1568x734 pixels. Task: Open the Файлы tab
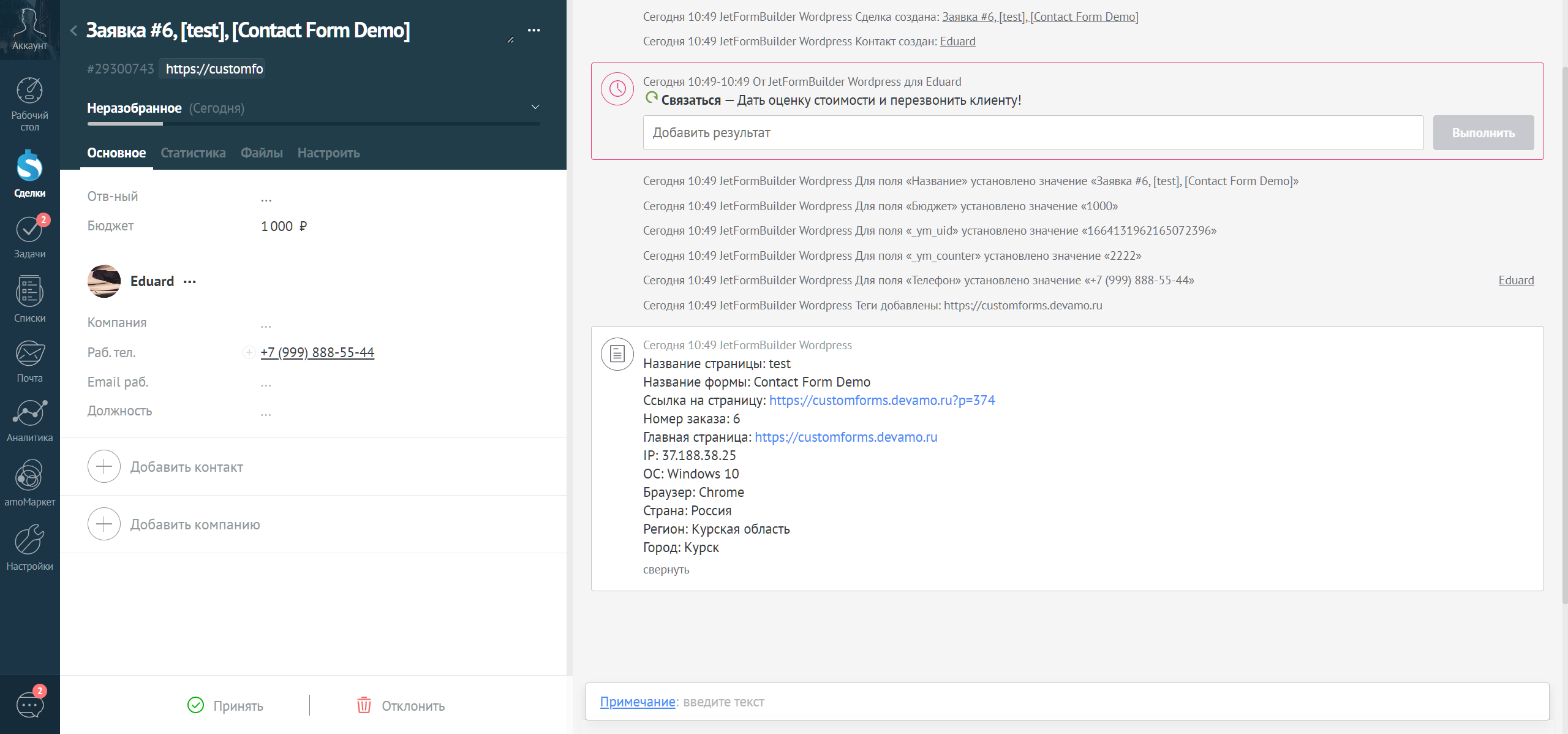(262, 153)
